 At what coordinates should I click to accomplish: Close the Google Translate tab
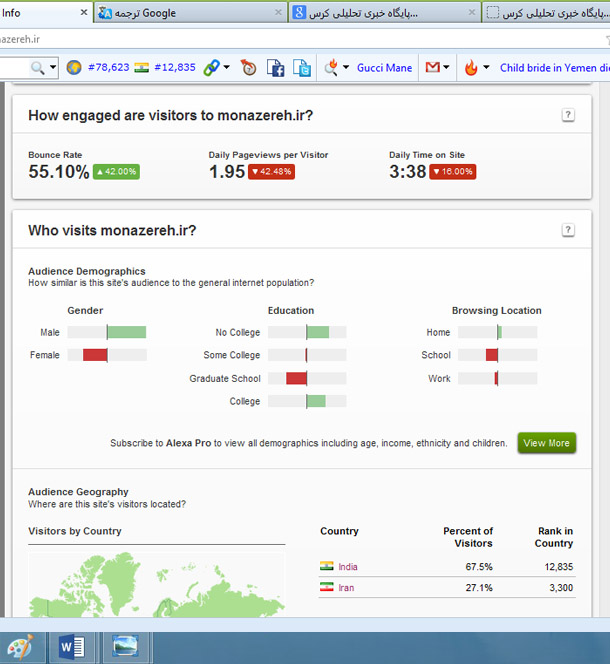pyautogui.click(x=278, y=13)
